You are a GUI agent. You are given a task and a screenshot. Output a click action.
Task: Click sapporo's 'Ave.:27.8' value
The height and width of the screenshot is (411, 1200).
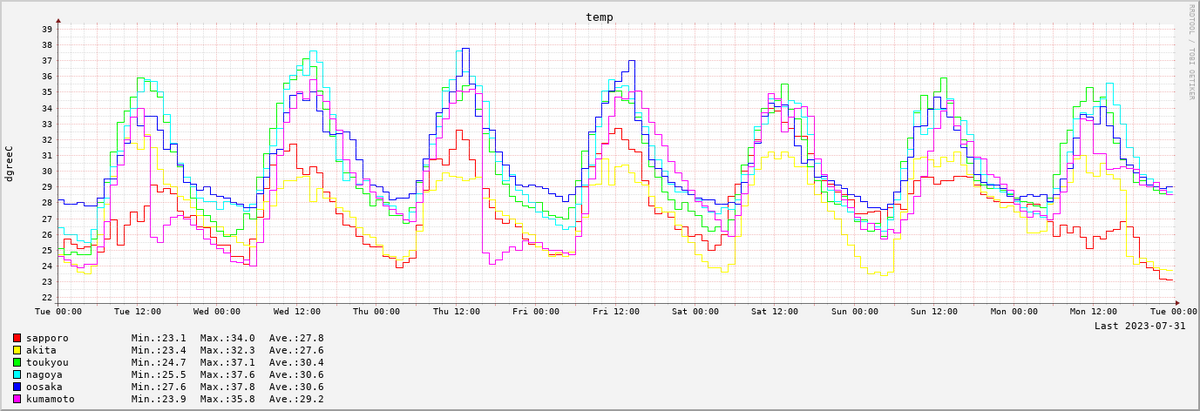[296, 338]
